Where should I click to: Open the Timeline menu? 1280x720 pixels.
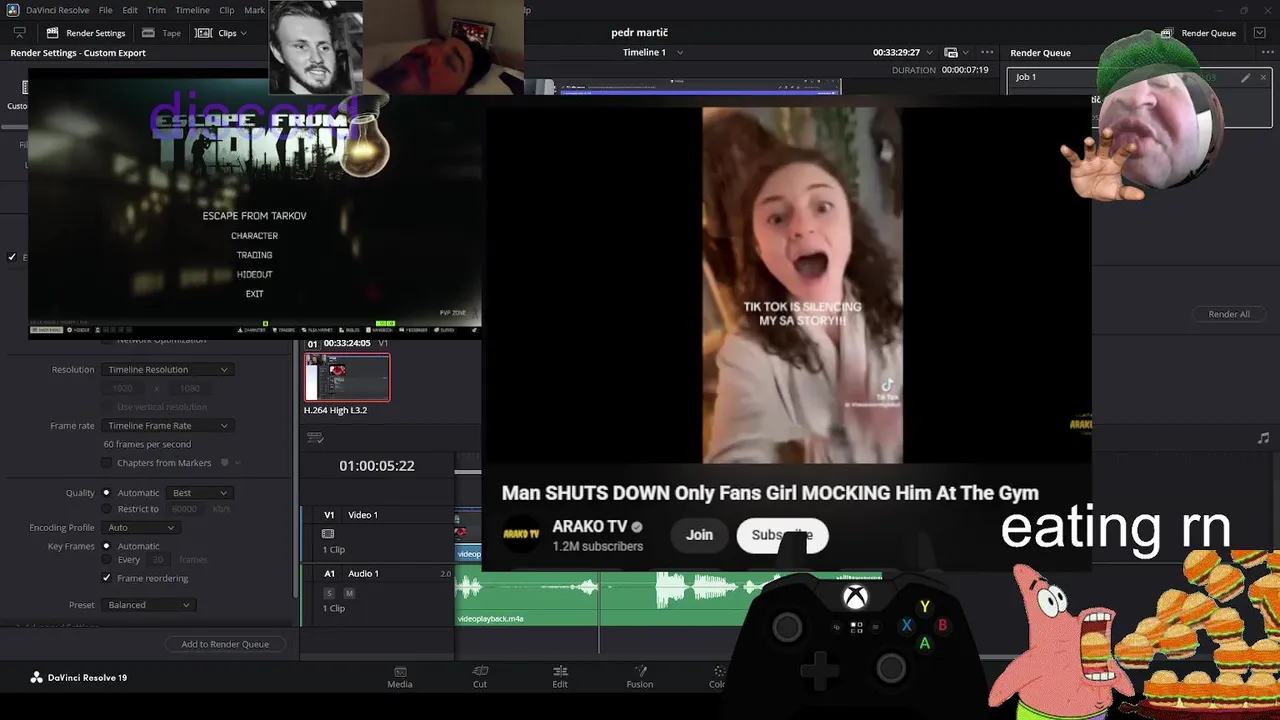pyautogui.click(x=192, y=10)
